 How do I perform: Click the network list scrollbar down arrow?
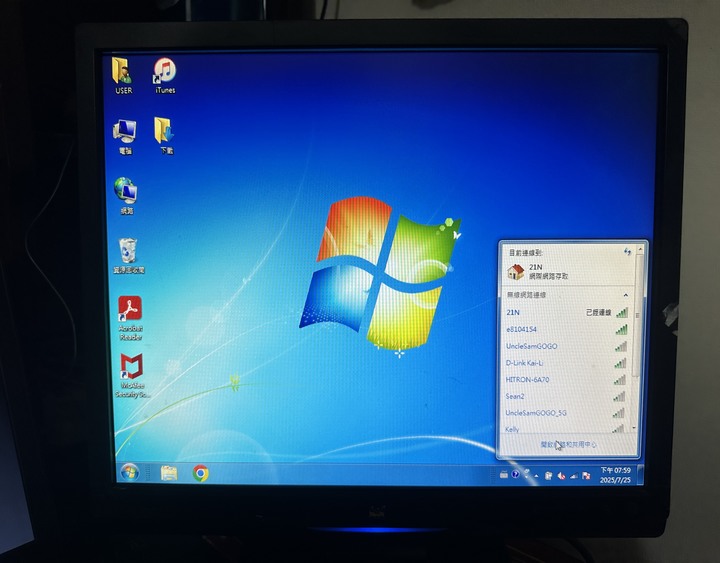(635, 428)
